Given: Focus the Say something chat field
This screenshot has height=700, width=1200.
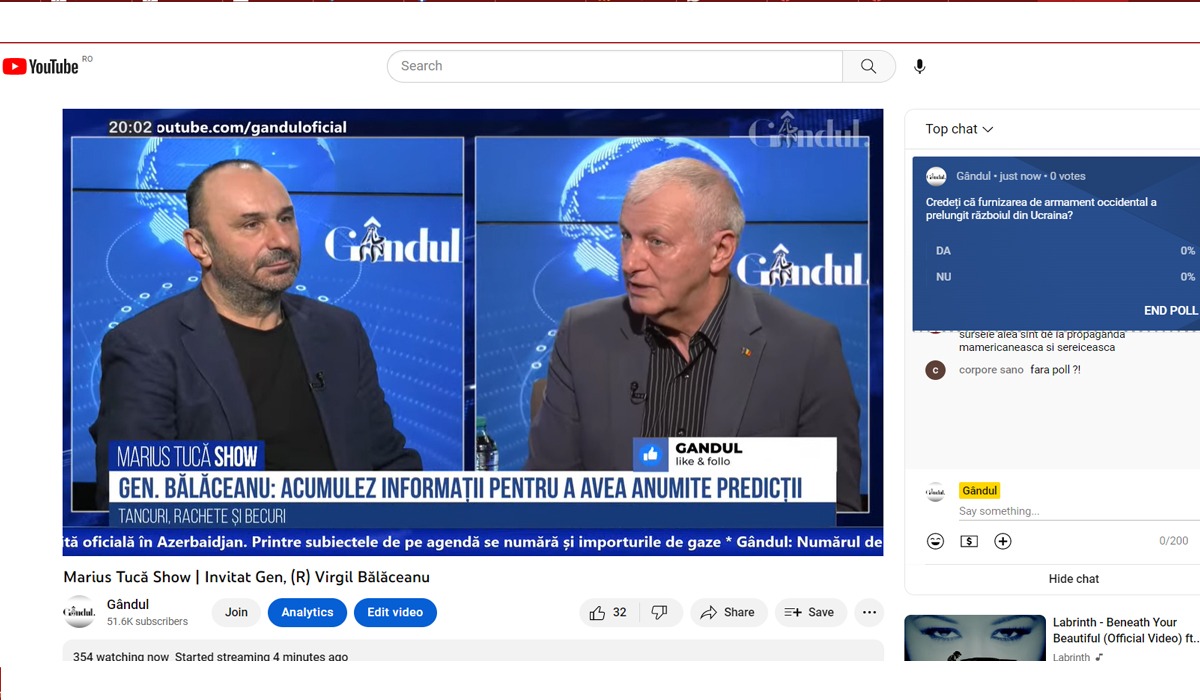Looking at the screenshot, I should (x=1079, y=511).
